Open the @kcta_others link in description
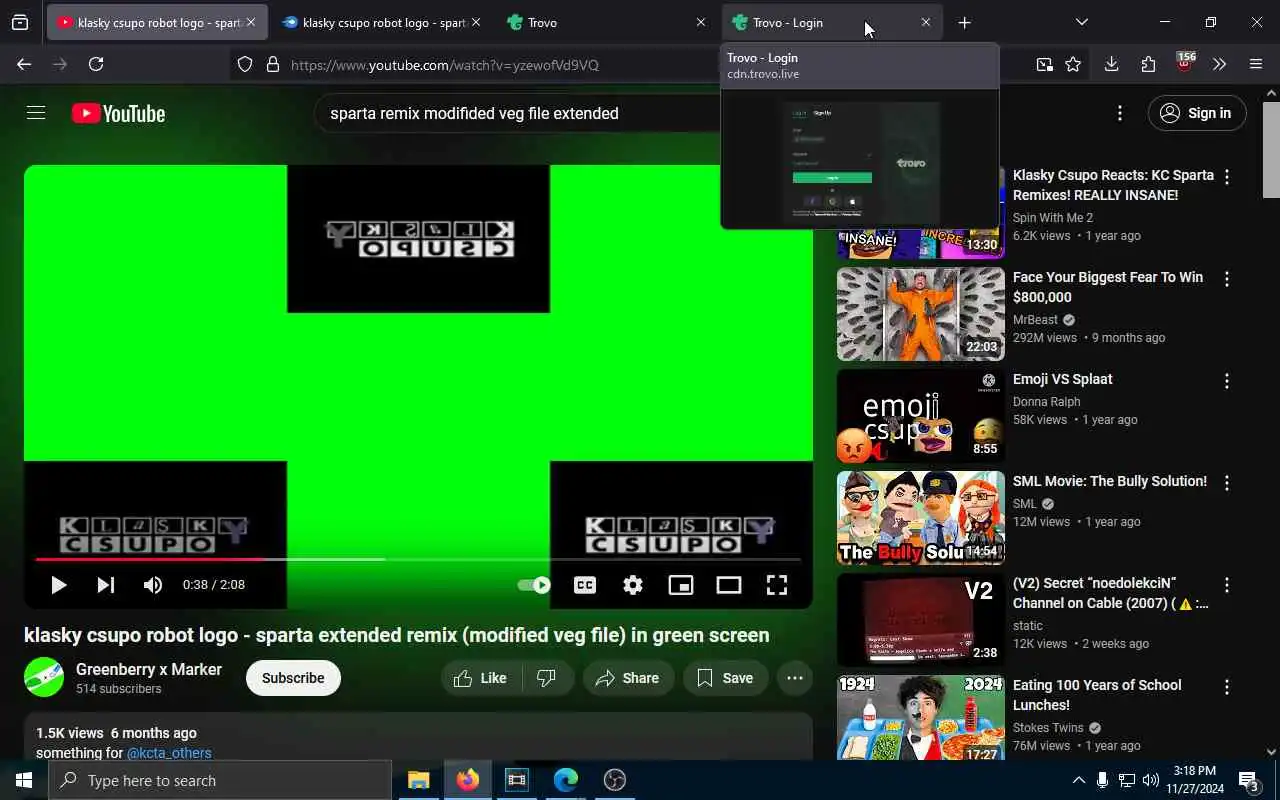Viewport: 1280px width, 800px height. [169, 753]
